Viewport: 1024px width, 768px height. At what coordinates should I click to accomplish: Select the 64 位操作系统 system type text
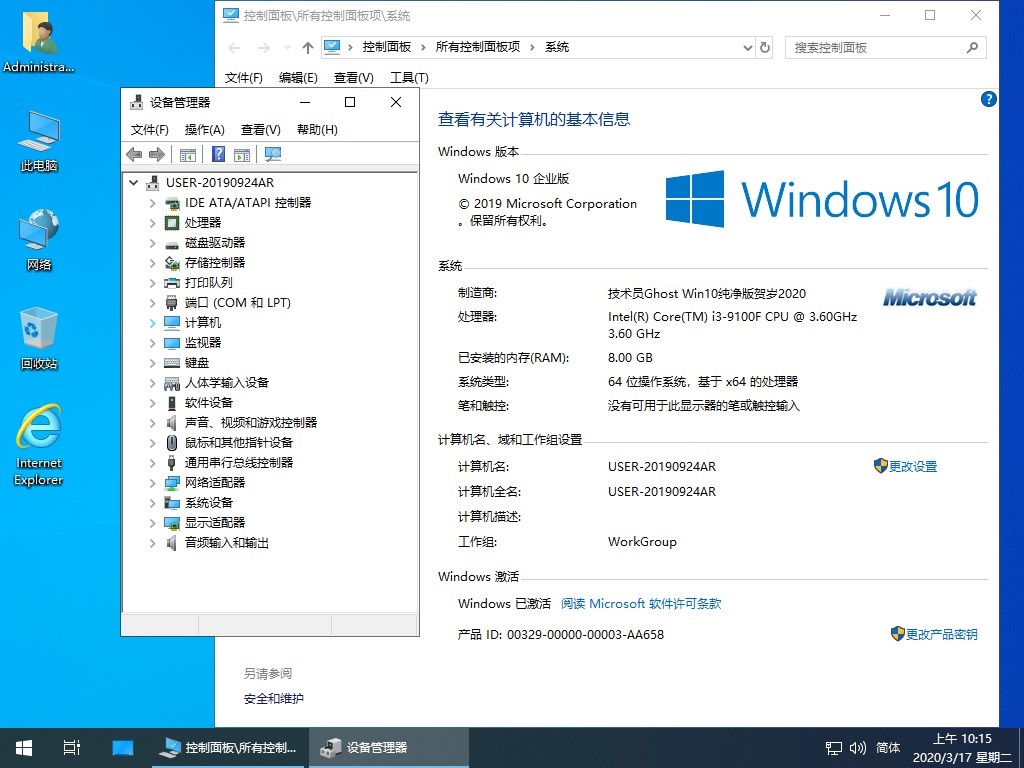click(x=703, y=381)
